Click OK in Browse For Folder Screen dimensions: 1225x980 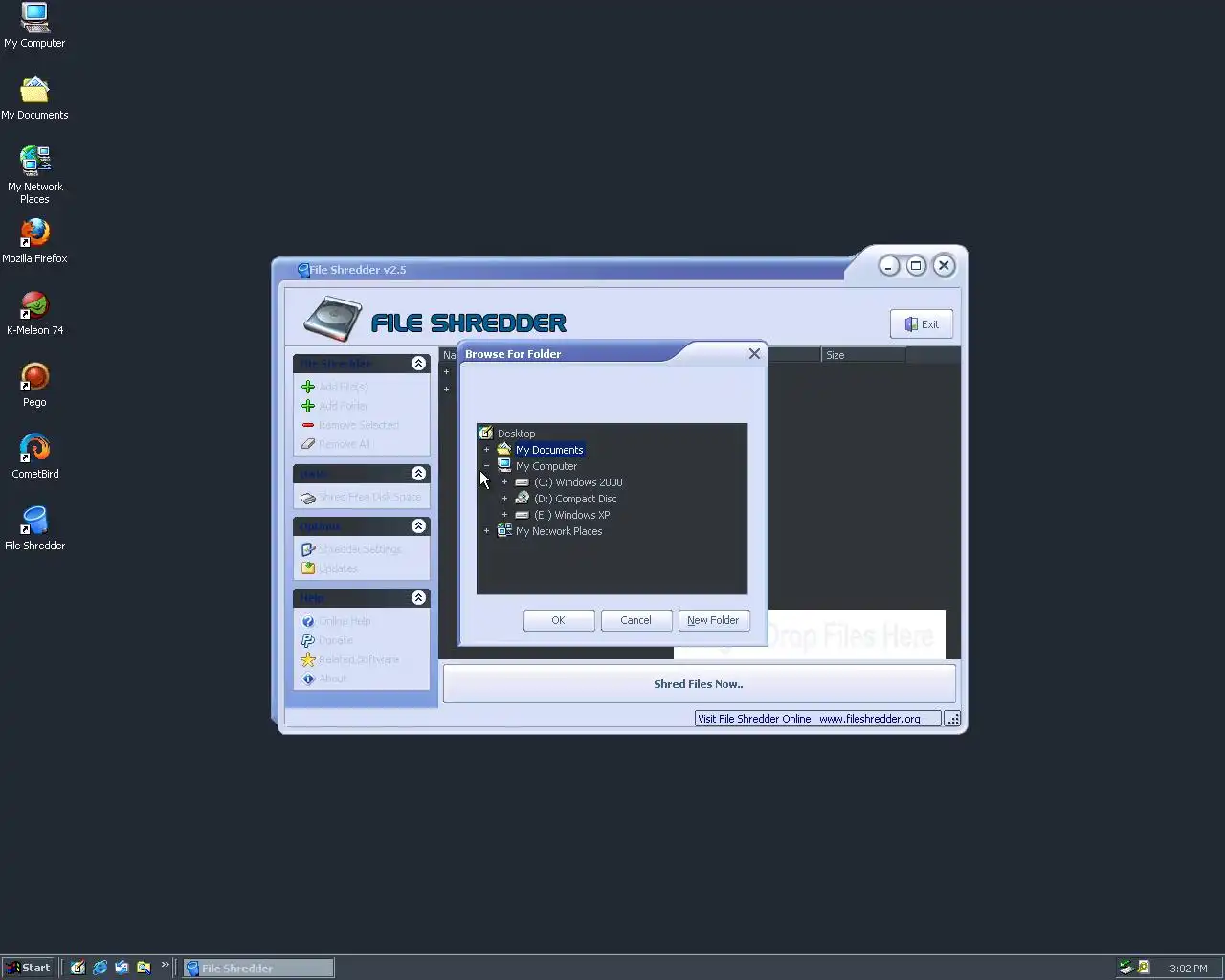tap(559, 620)
